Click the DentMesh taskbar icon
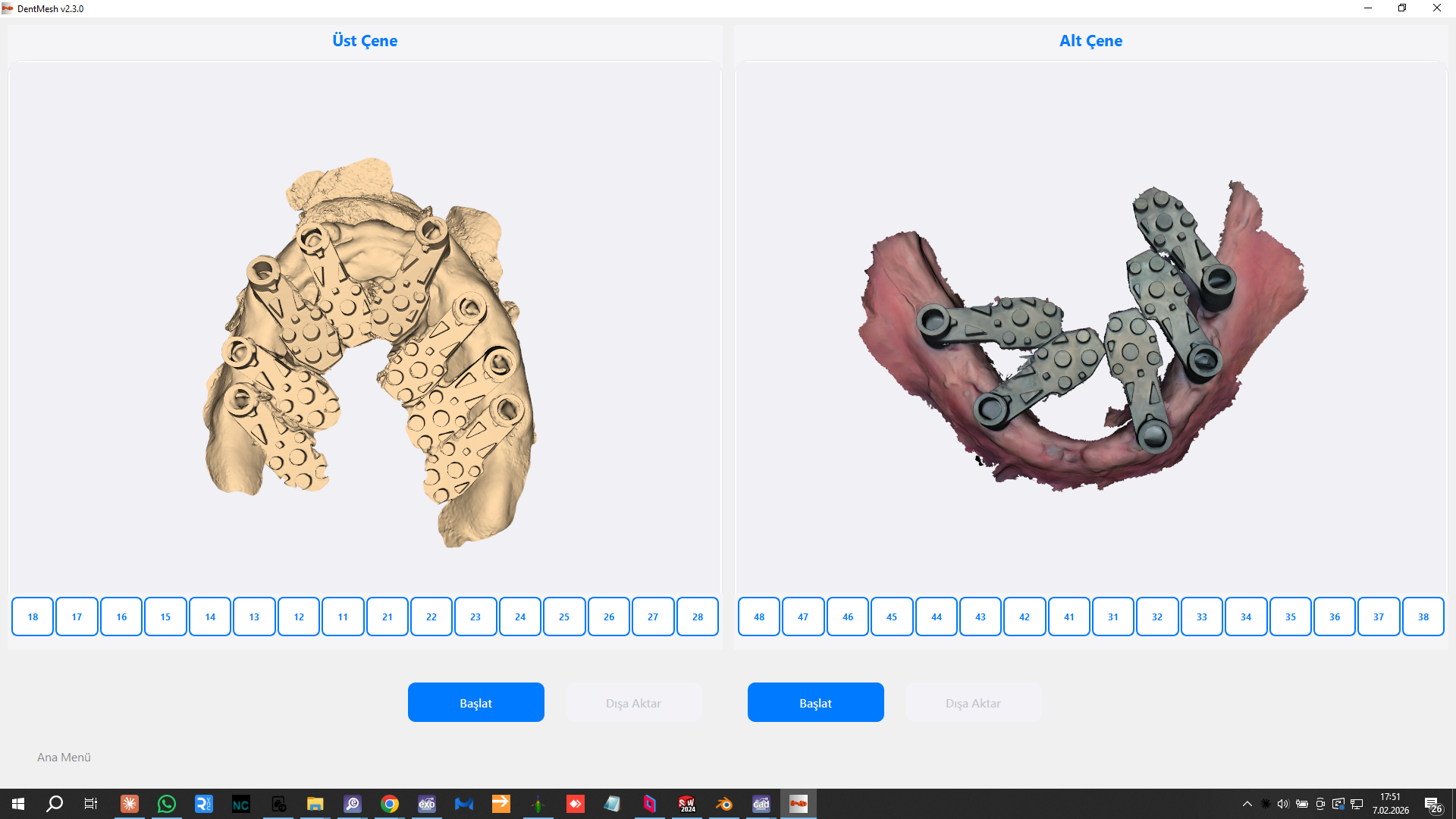1456x819 pixels. tap(799, 804)
